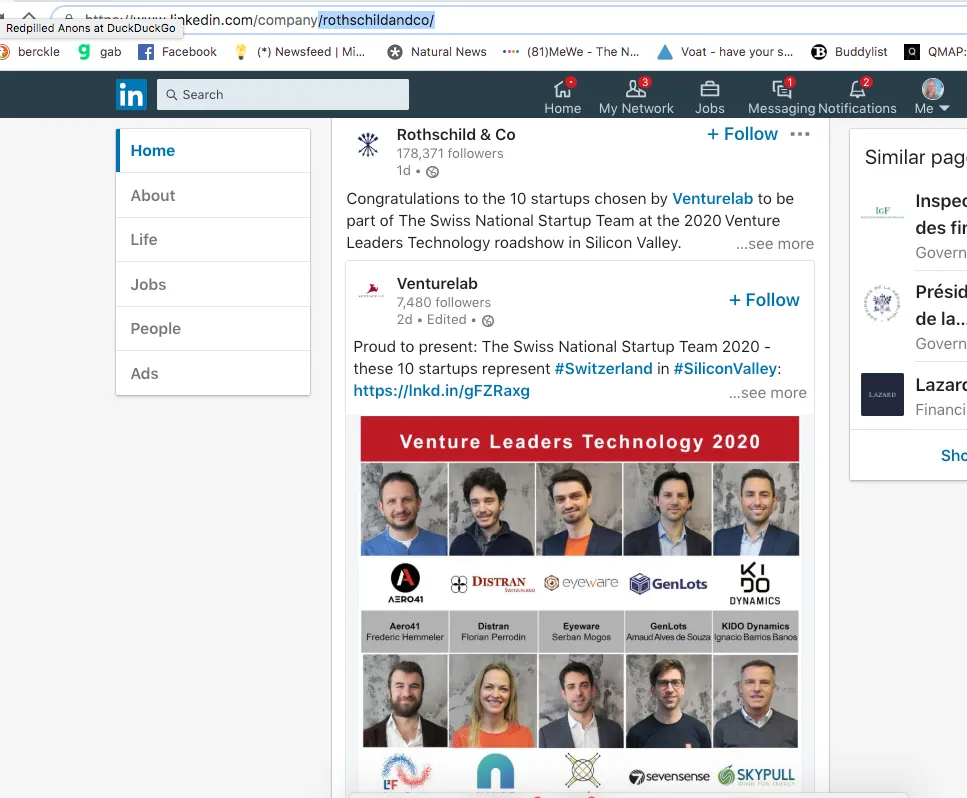
Task: Open Rothschild & Co post author name
Action: coord(456,134)
